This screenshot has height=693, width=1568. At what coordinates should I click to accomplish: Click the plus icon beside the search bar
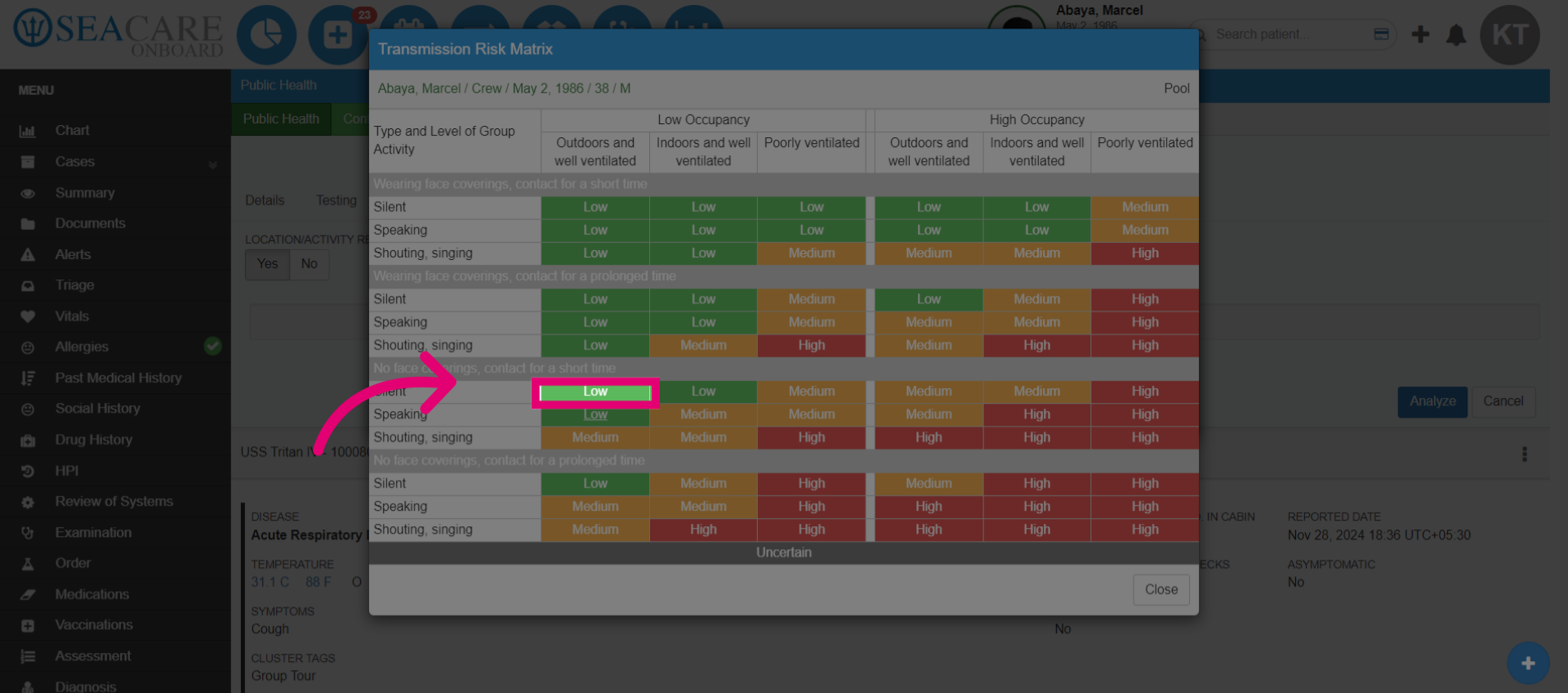pyautogui.click(x=1420, y=34)
